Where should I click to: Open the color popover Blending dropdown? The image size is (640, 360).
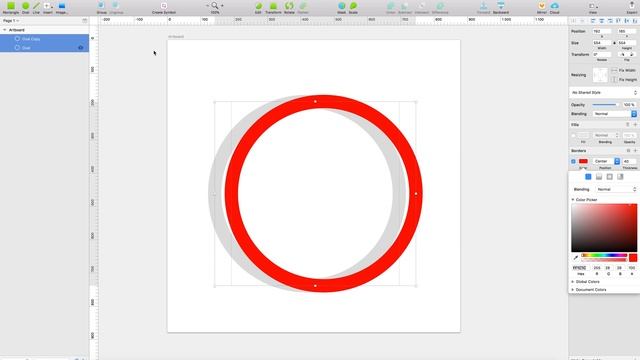pos(616,189)
